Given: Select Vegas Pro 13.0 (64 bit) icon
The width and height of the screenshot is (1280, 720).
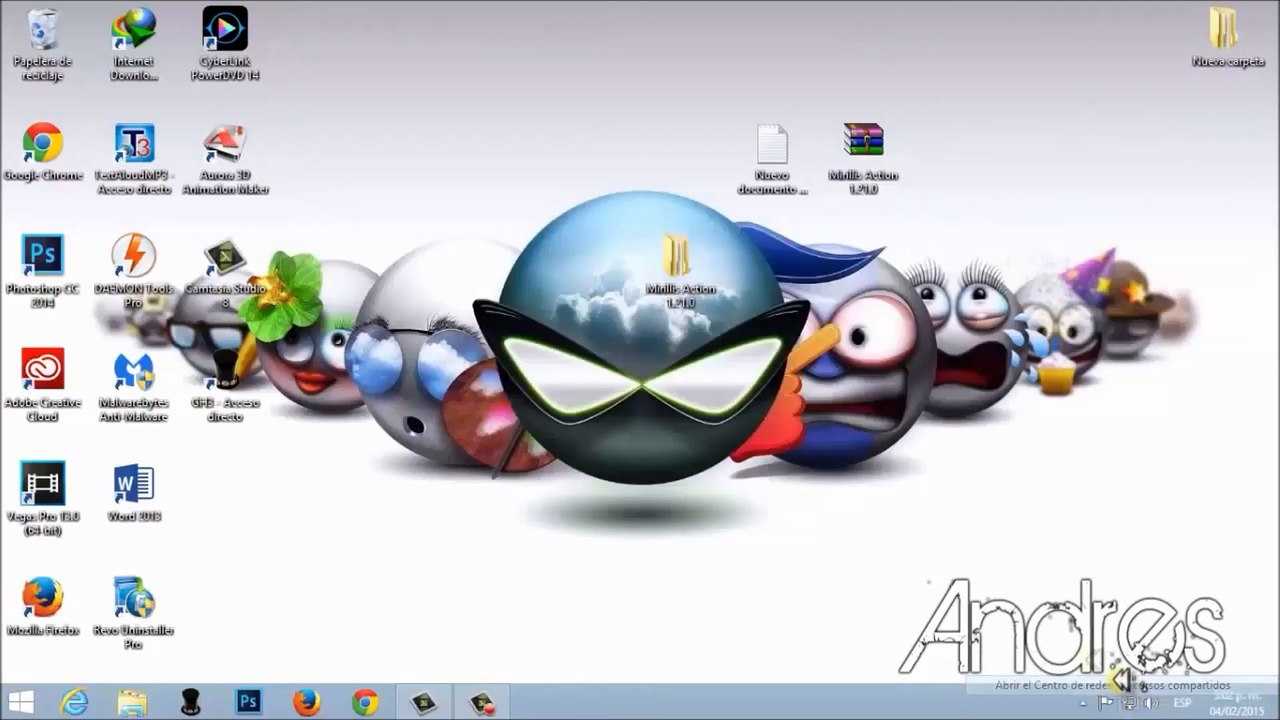Looking at the screenshot, I should [42, 499].
